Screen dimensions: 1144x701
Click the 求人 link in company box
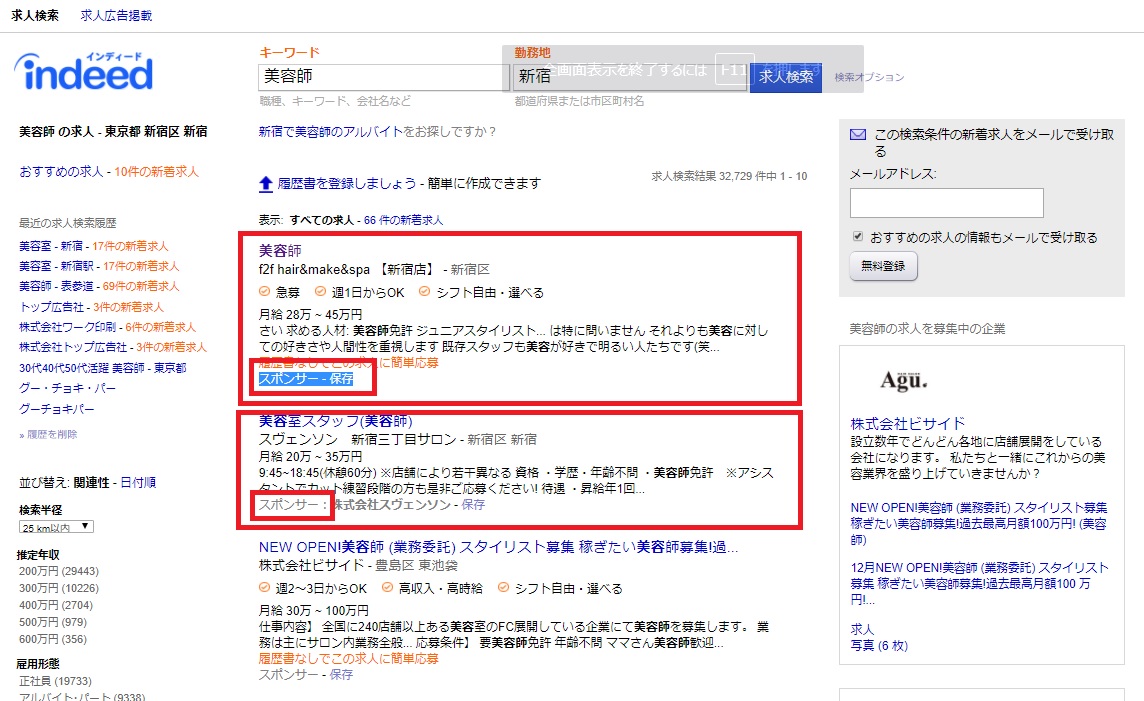pos(862,630)
